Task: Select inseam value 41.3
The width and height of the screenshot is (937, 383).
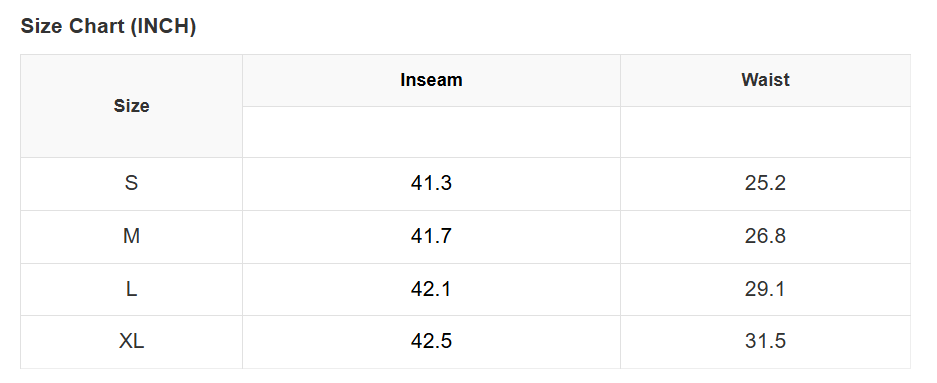Action: tap(431, 183)
